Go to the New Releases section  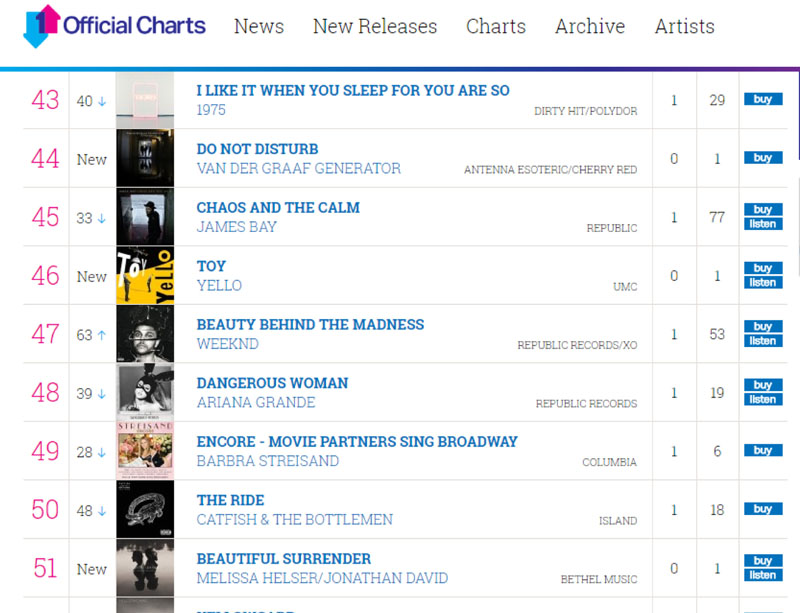[x=375, y=27]
